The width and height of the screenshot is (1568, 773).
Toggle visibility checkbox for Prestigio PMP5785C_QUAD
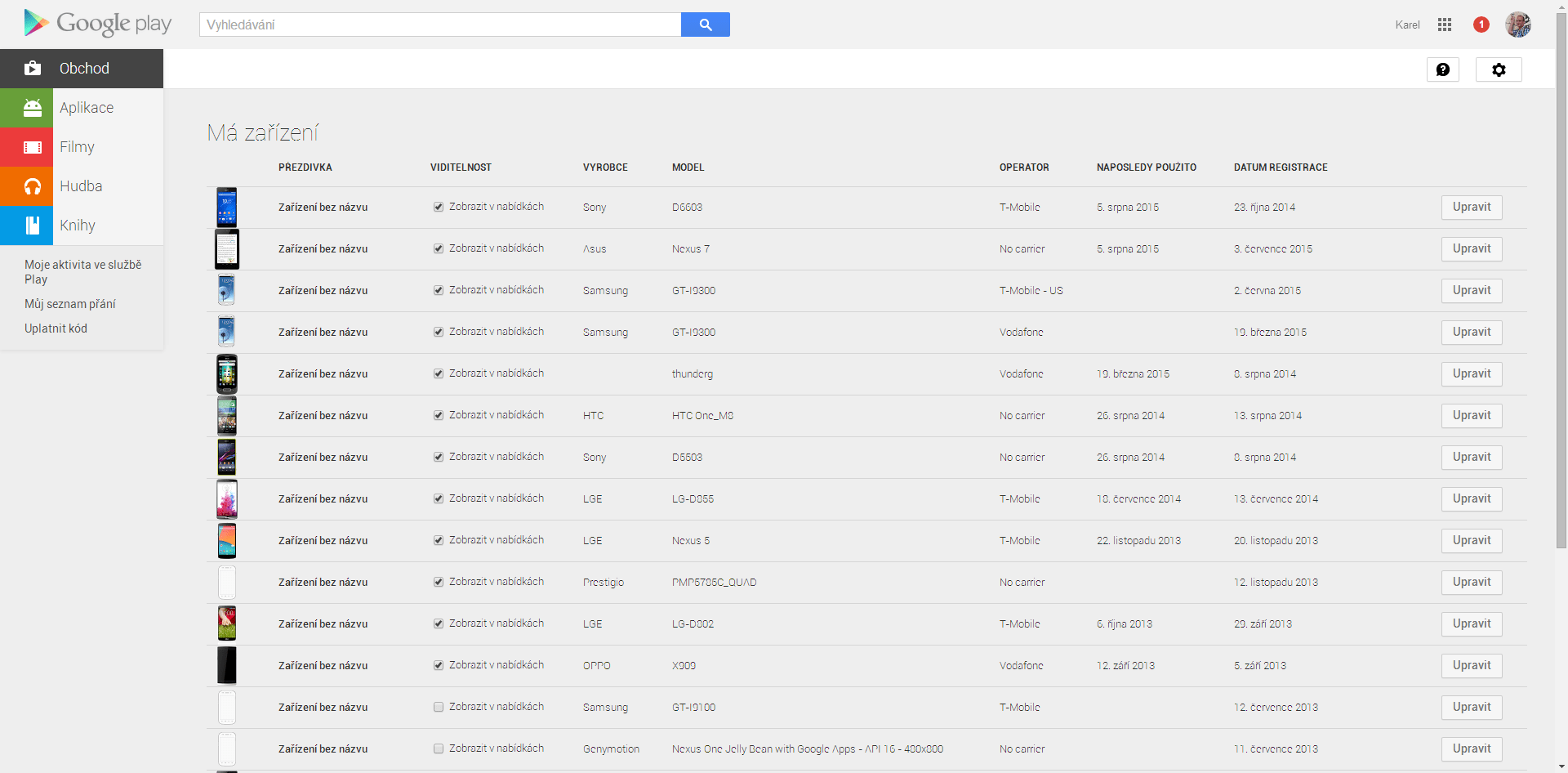click(x=439, y=582)
